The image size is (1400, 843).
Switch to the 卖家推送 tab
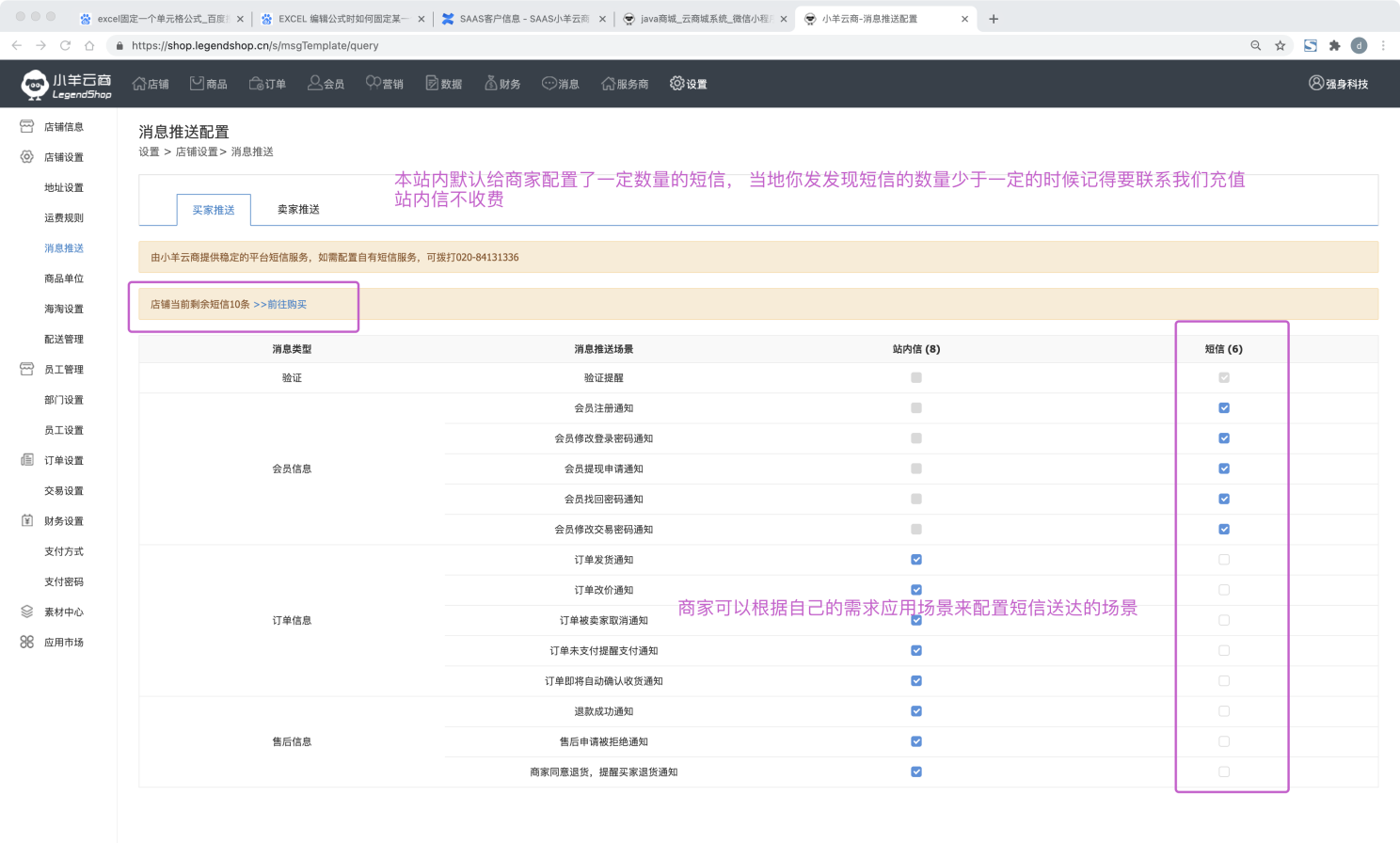298,210
